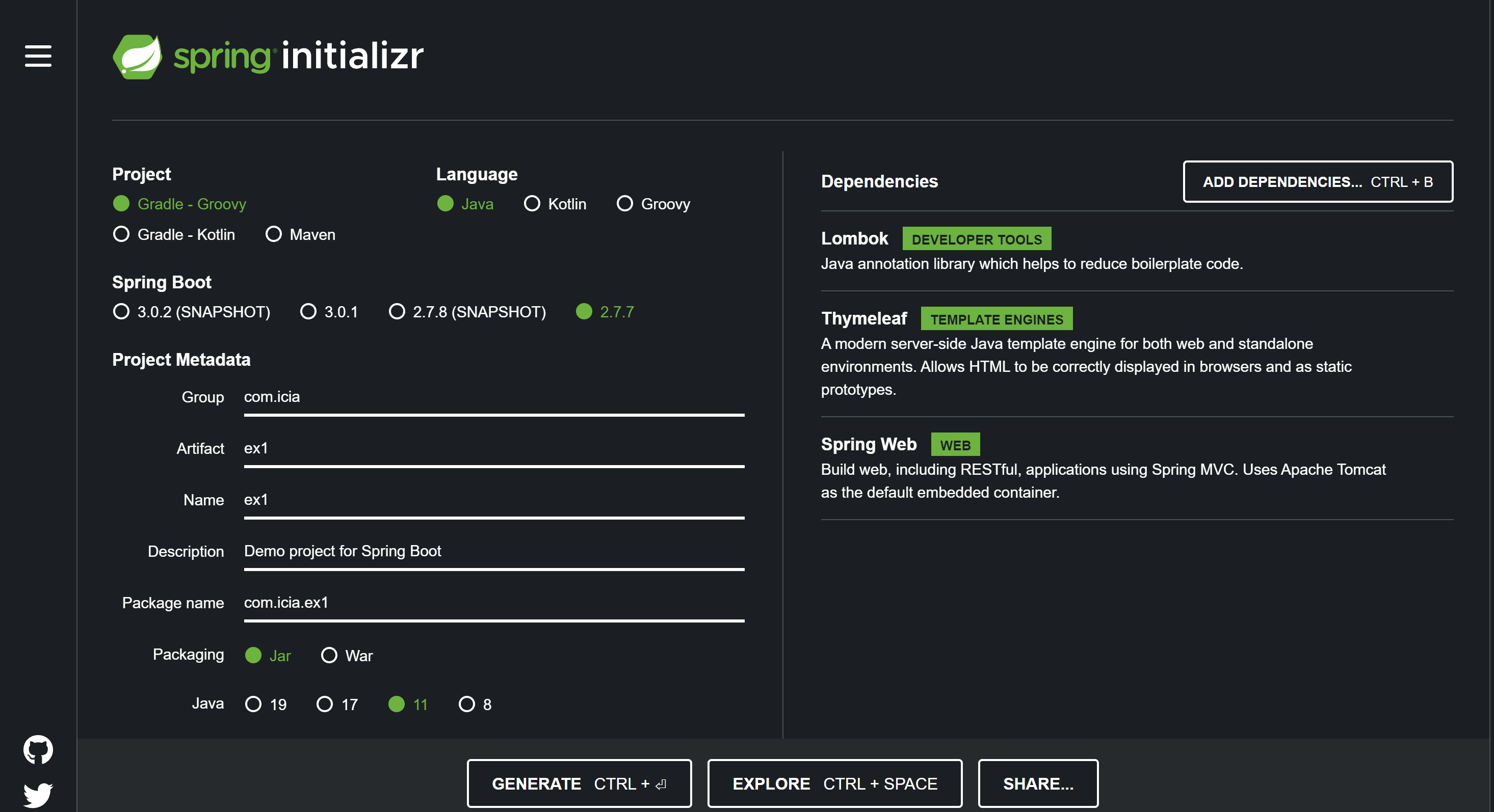
Task: Open the hamburger menu icon
Action: pos(38,56)
